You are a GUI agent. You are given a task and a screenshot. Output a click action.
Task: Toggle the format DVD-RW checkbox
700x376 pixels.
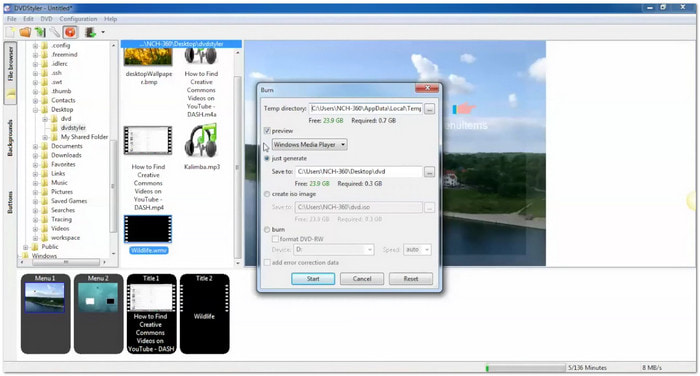point(275,239)
